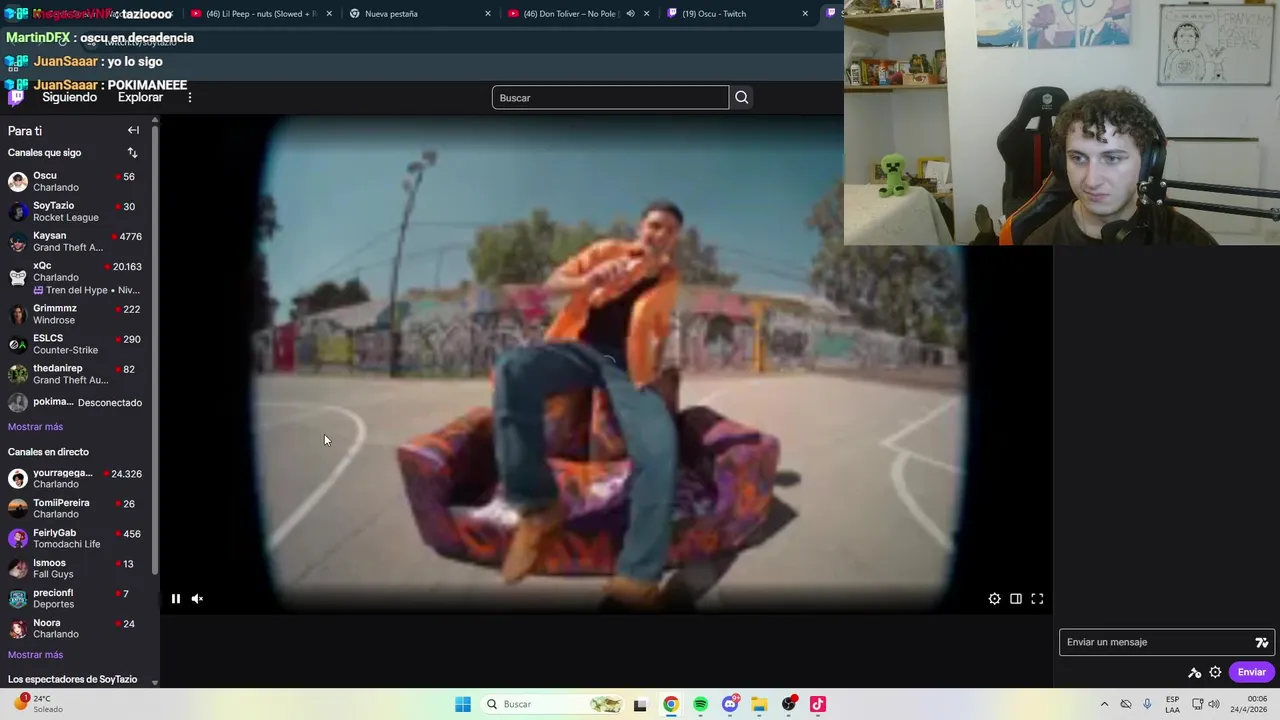1280x720 pixels.
Task: Click the microphone tray icon
Action: 1147,704
